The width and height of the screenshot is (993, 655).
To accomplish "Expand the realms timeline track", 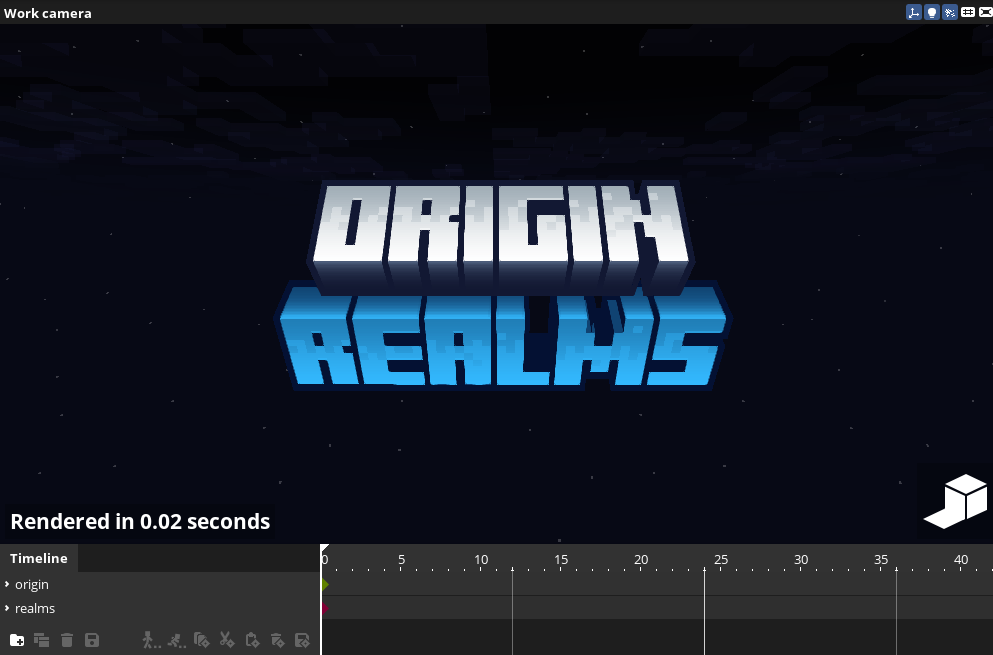I will pos(8,608).
